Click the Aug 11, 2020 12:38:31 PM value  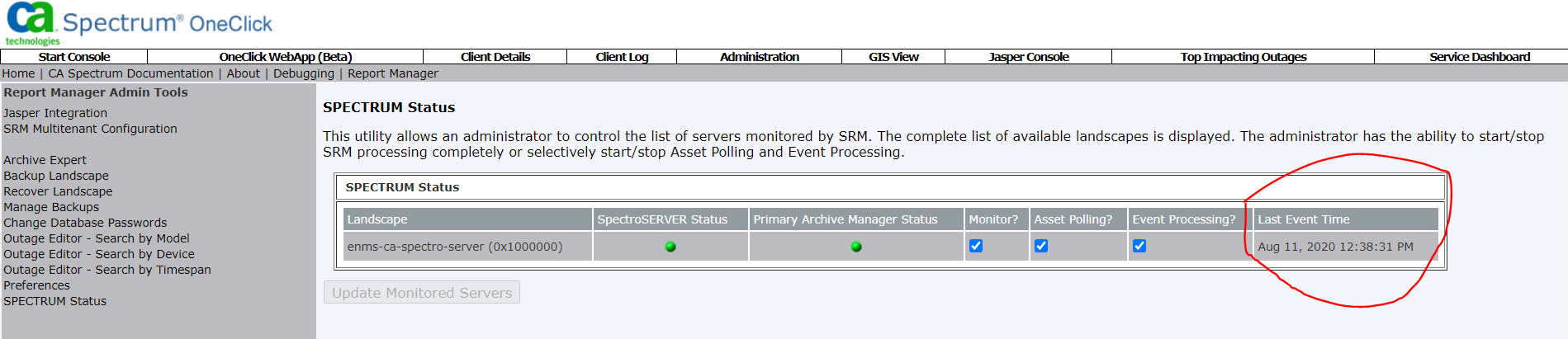(1335, 247)
